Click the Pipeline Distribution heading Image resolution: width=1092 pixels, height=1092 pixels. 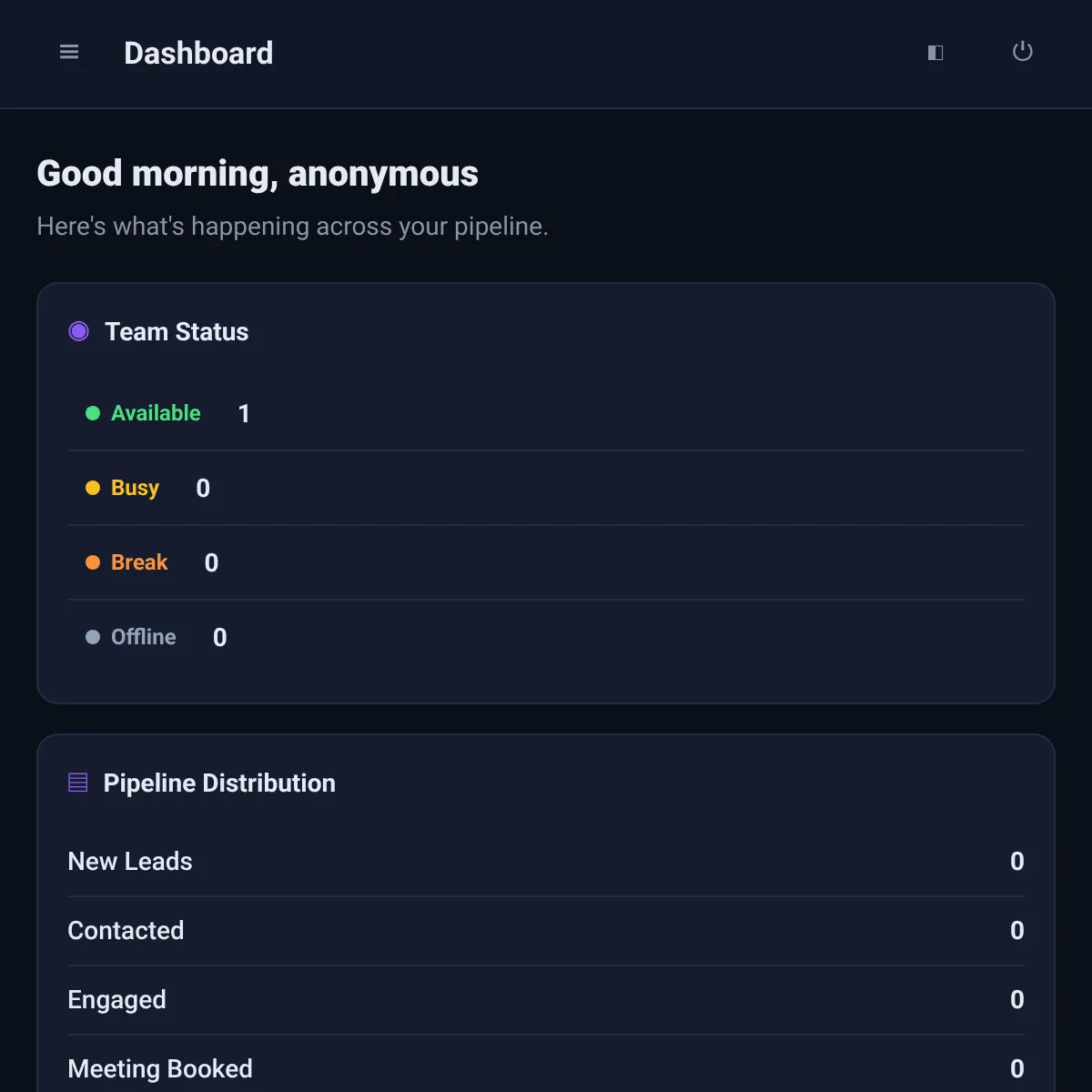pyautogui.click(x=219, y=783)
